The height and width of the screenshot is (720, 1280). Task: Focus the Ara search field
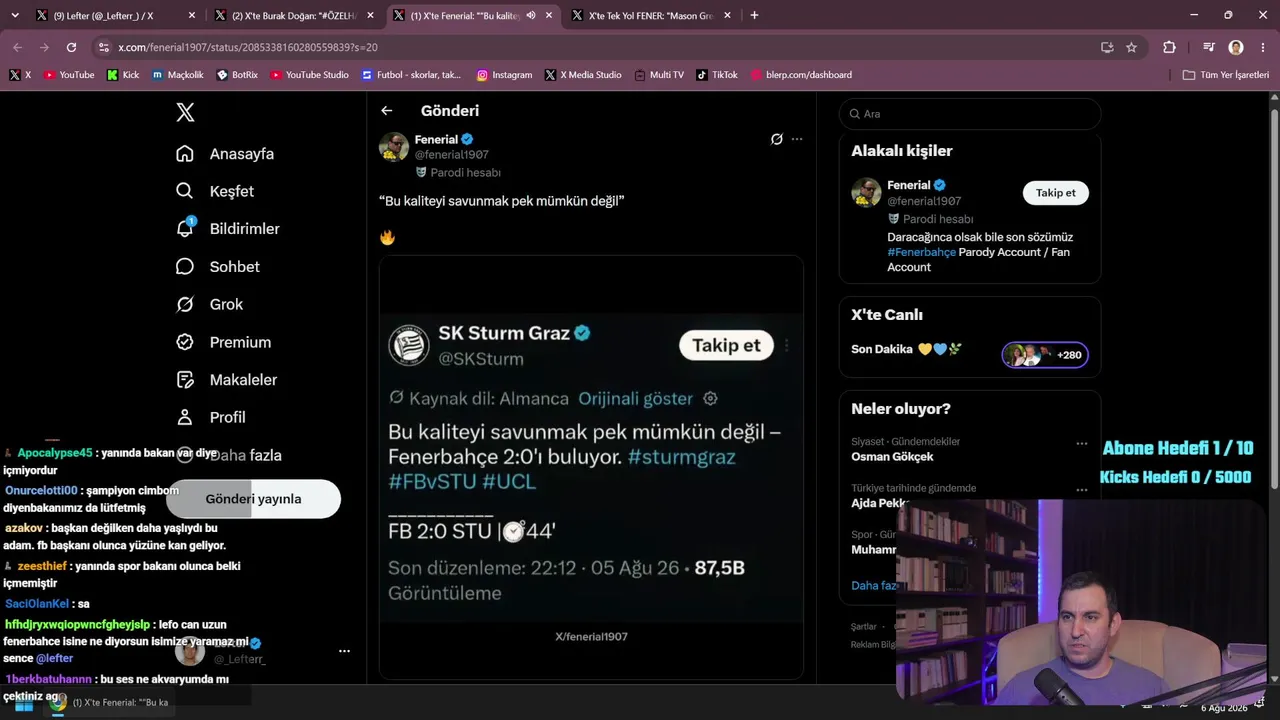point(970,114)
